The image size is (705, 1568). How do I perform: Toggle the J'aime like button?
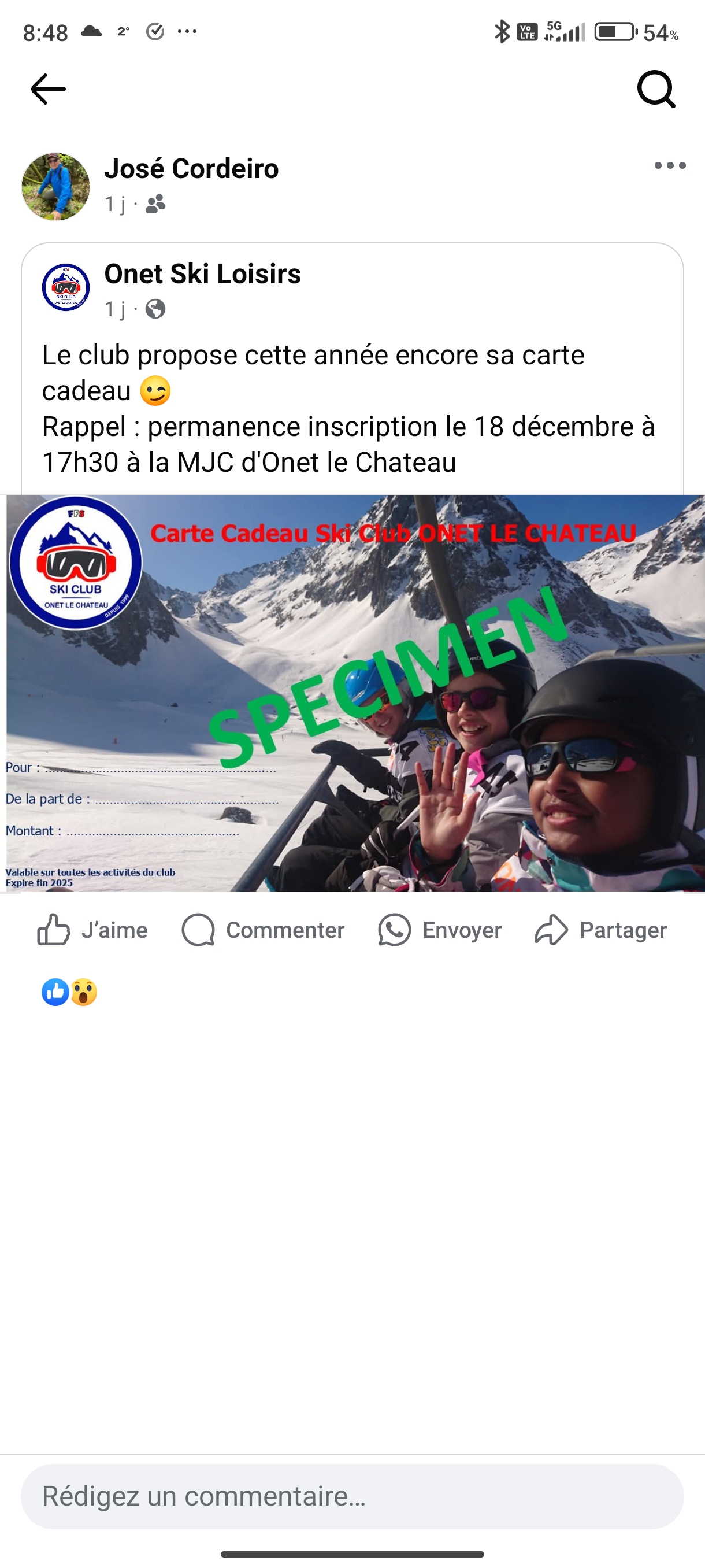tap(92, 930)
